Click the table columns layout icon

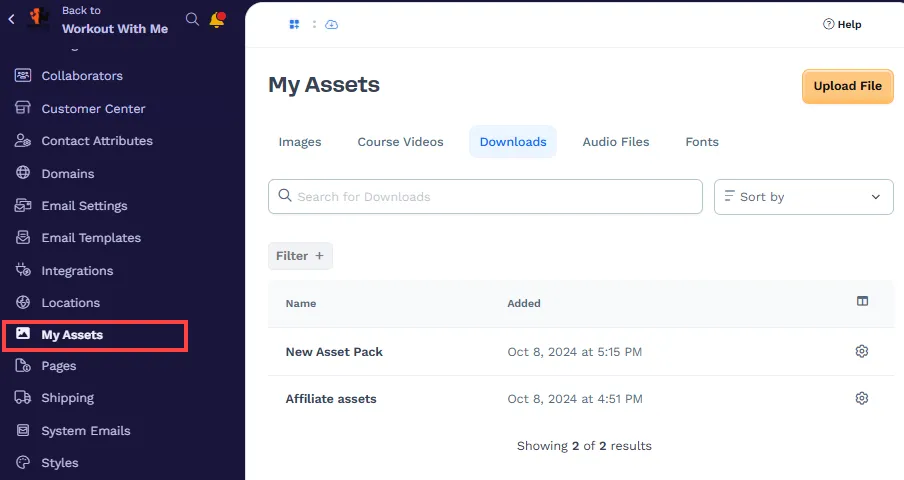[862, 302]
